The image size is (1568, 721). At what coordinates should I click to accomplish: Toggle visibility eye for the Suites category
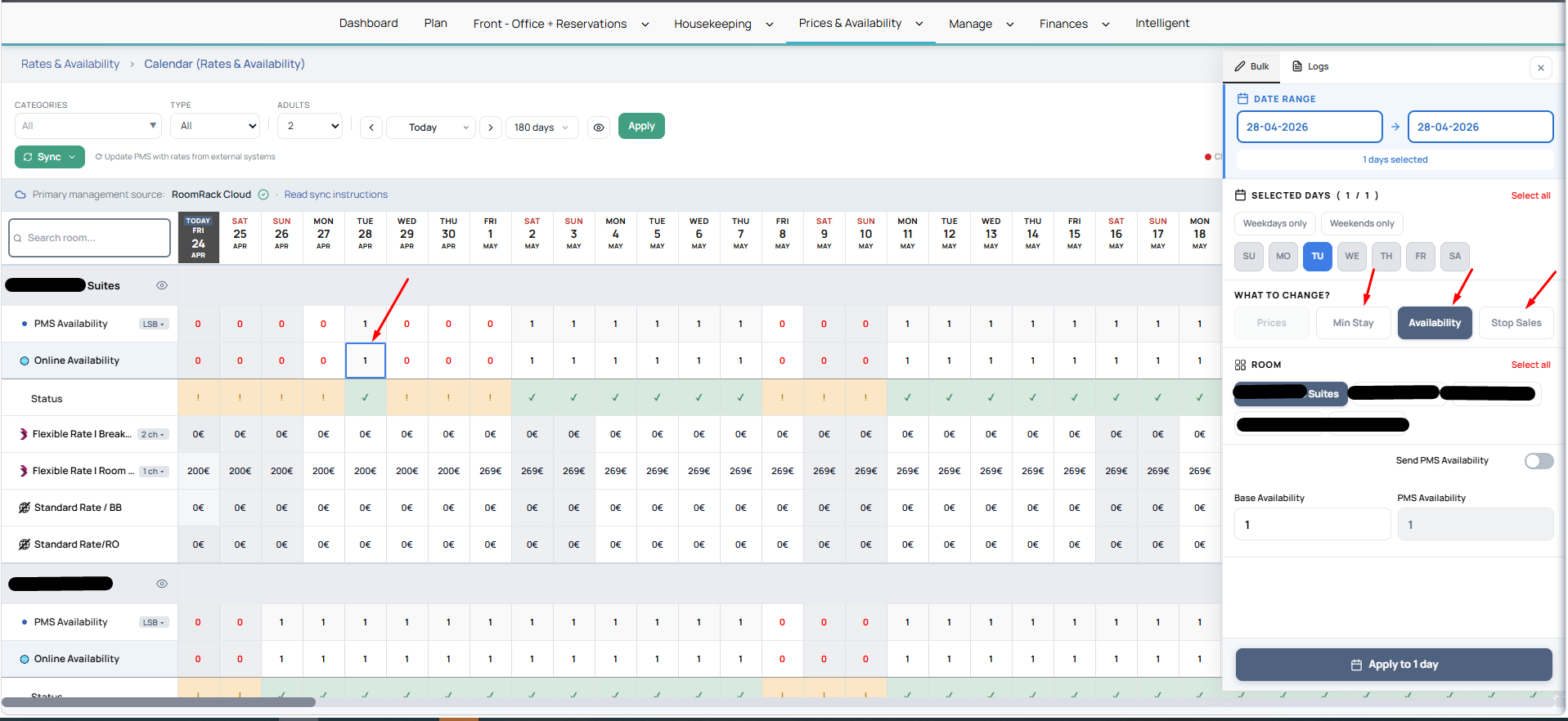pos(162,285)
